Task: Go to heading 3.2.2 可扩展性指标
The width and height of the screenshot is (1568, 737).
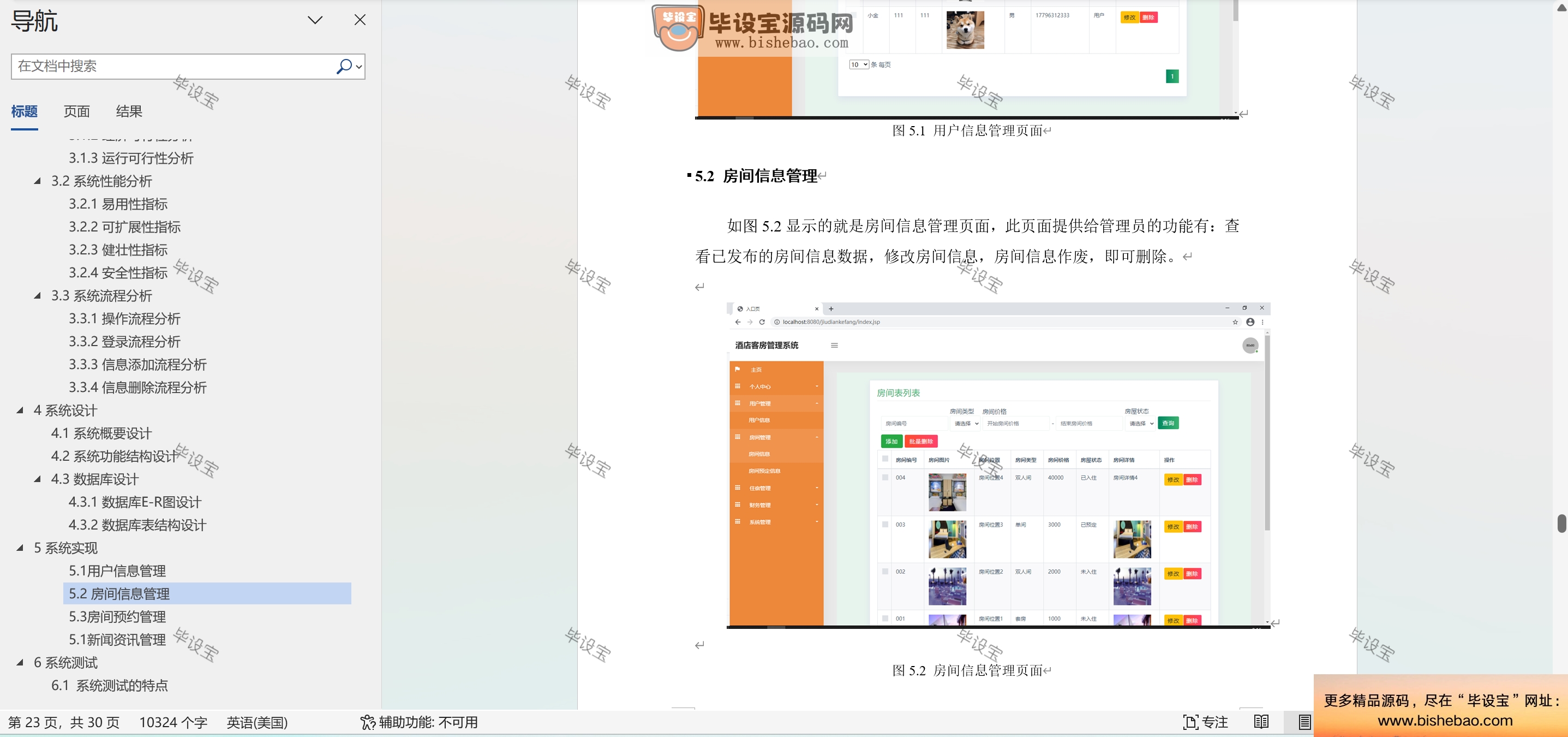Action: (x=125, y=227)
